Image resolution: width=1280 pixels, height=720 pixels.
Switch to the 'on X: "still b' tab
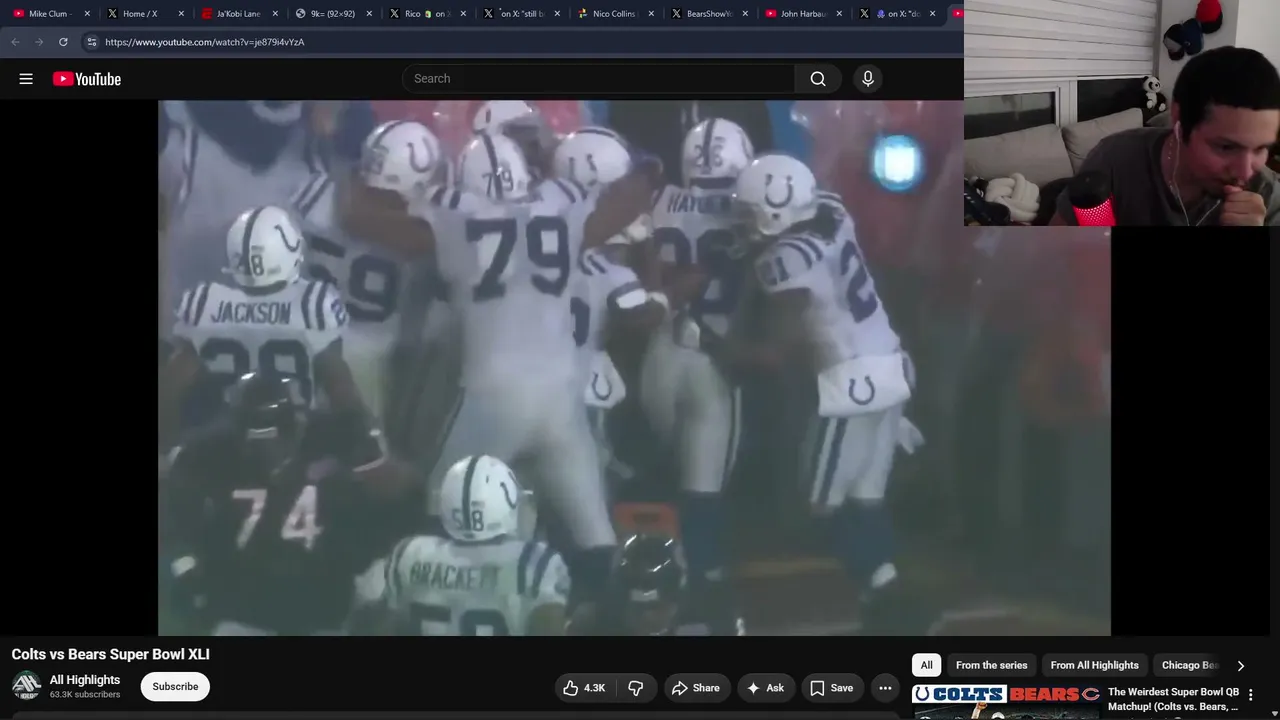pyautogui.click(x=521, y=14)
